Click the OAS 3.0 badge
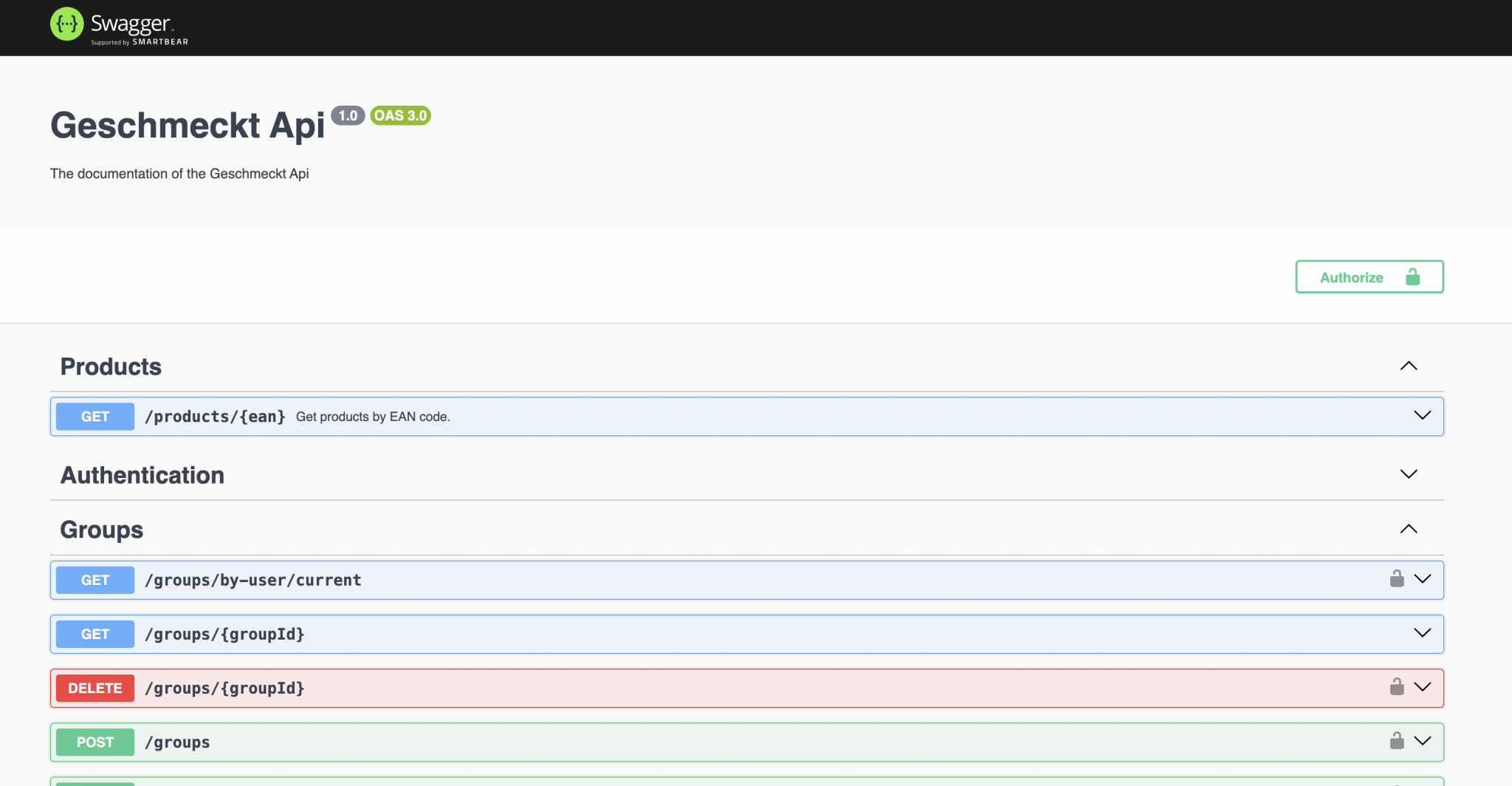 click(x=400, y=116)
